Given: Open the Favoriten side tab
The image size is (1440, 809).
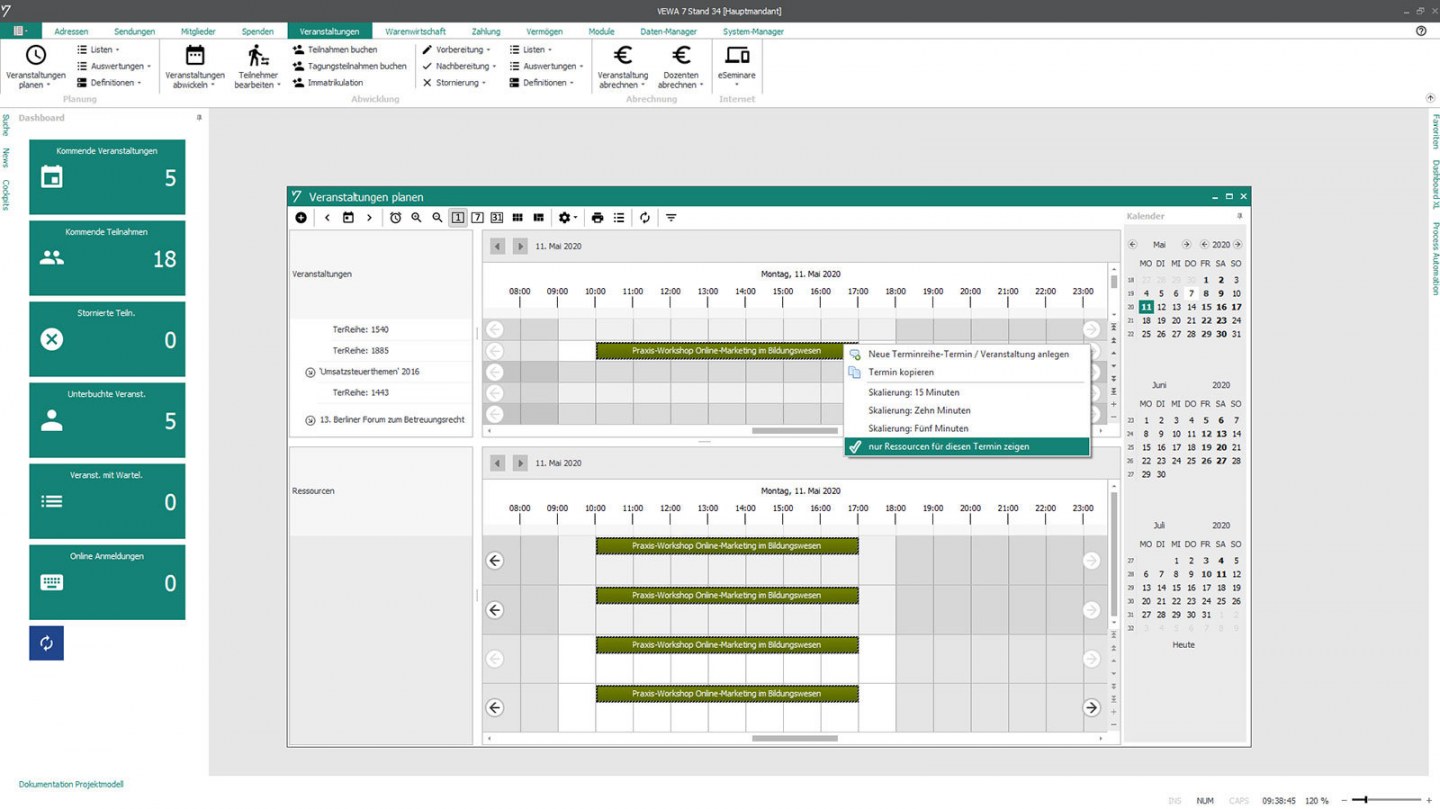Looking at the screenshot, I should point(1435,130).
